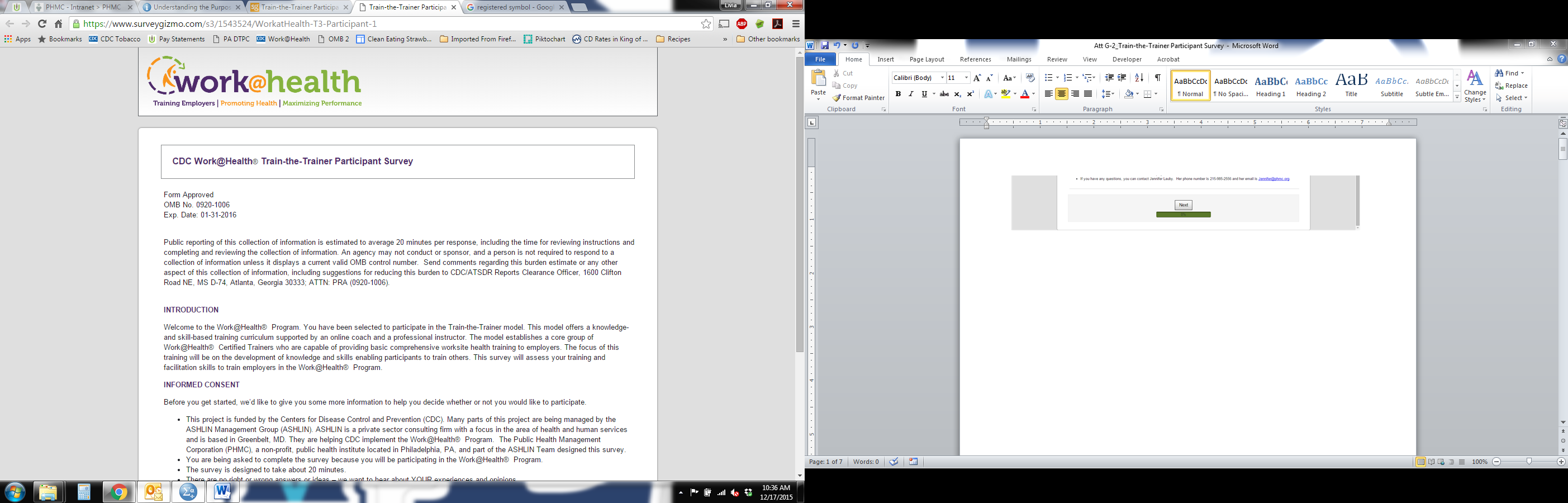
Task: Open the File tab in Word
Action: pyautogui.click(x=820, y=59)
